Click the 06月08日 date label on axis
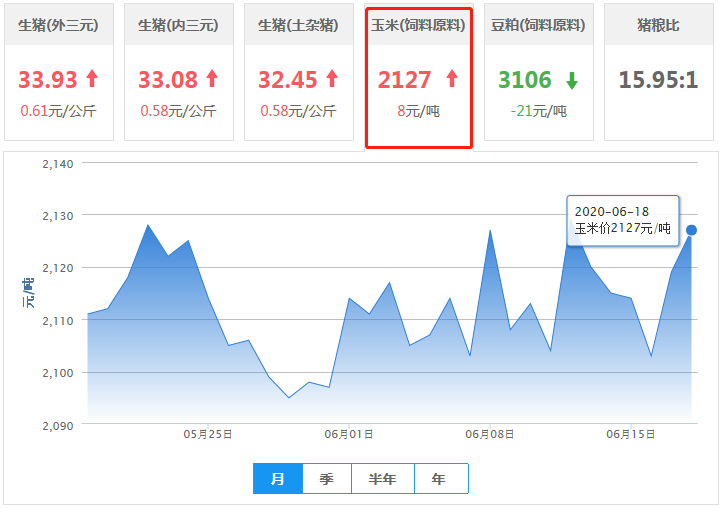This screenshot has height=509, width=723. pos(490,434)
